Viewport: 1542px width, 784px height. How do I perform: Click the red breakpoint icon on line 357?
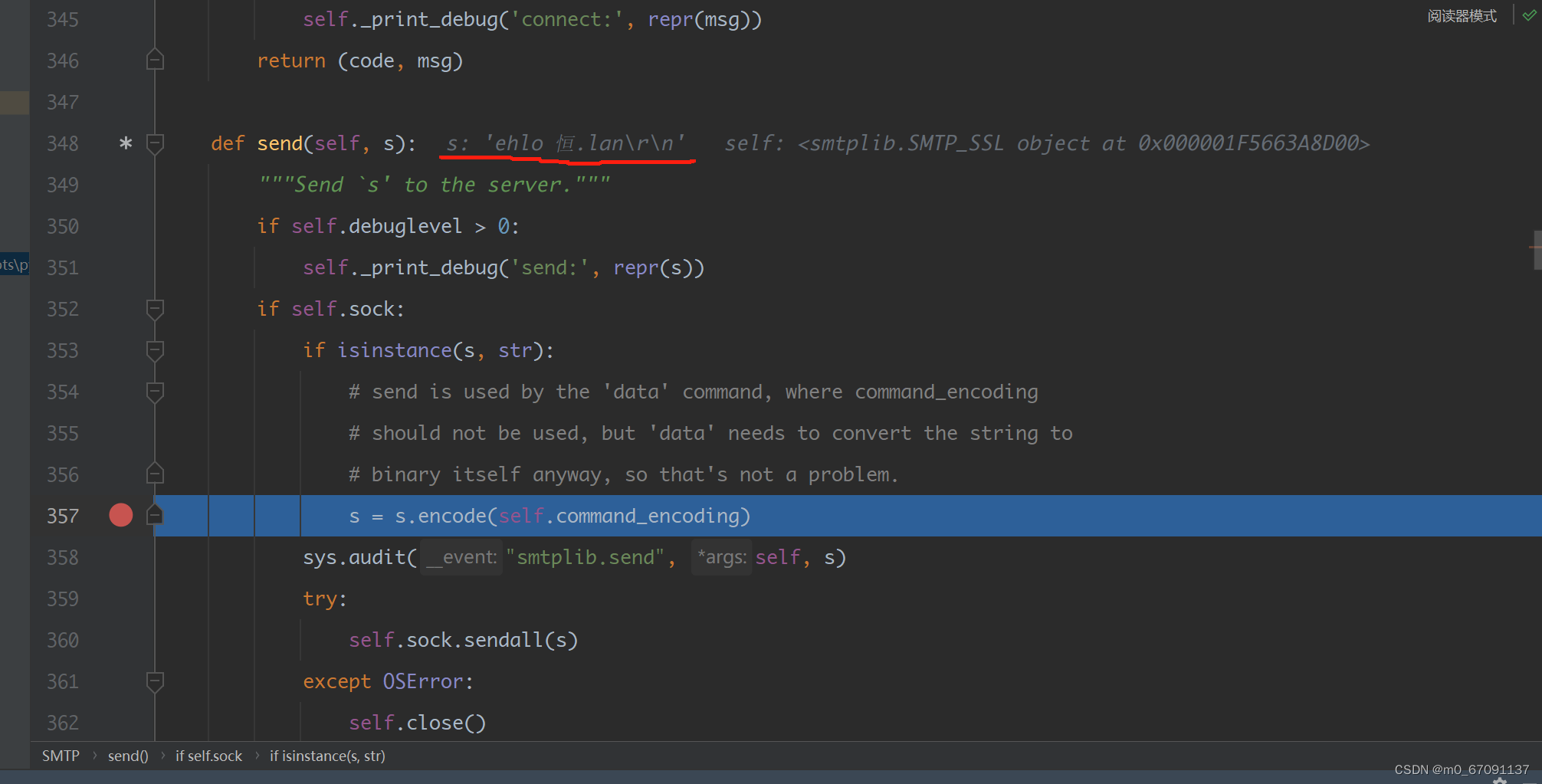coord(120,515)
